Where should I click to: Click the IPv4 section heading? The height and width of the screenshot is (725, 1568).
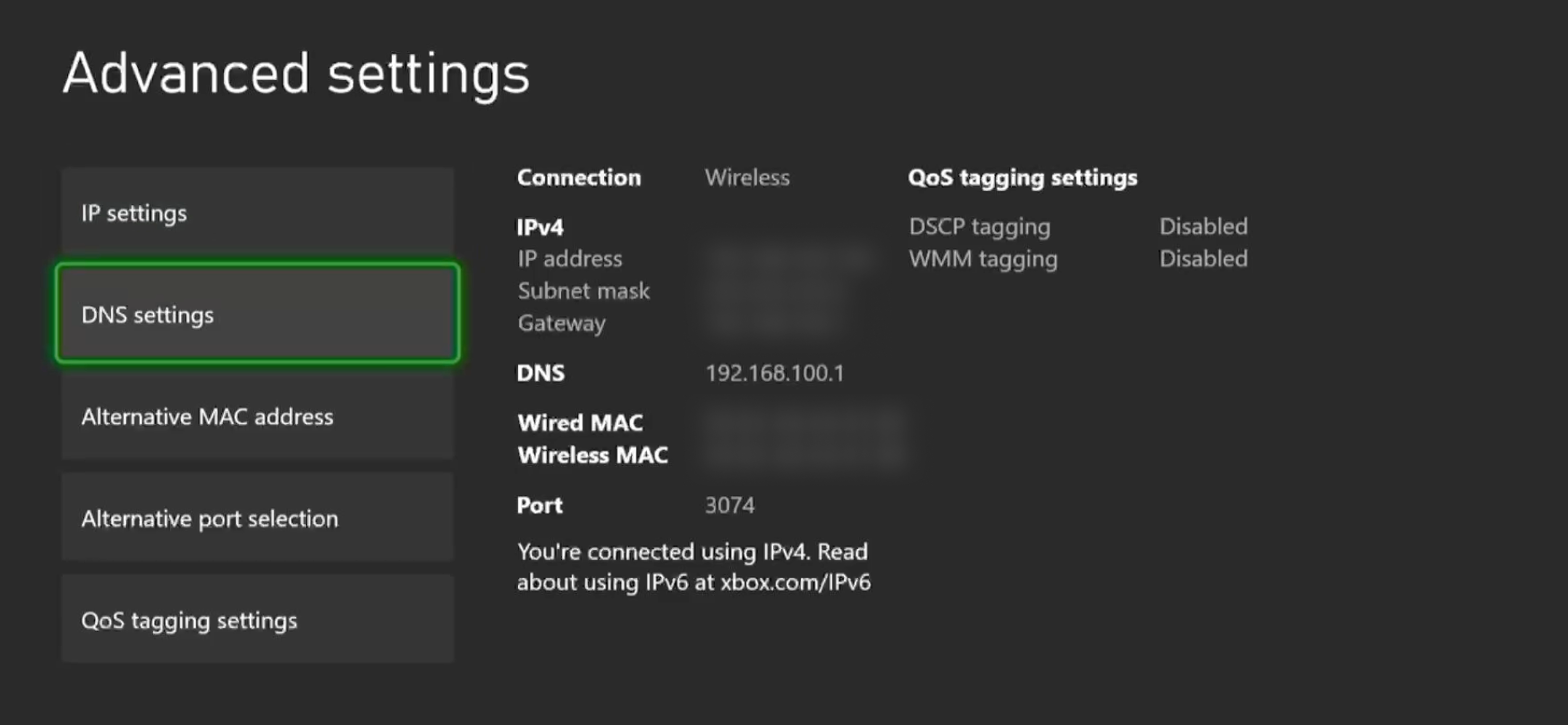tap(540, 228)
